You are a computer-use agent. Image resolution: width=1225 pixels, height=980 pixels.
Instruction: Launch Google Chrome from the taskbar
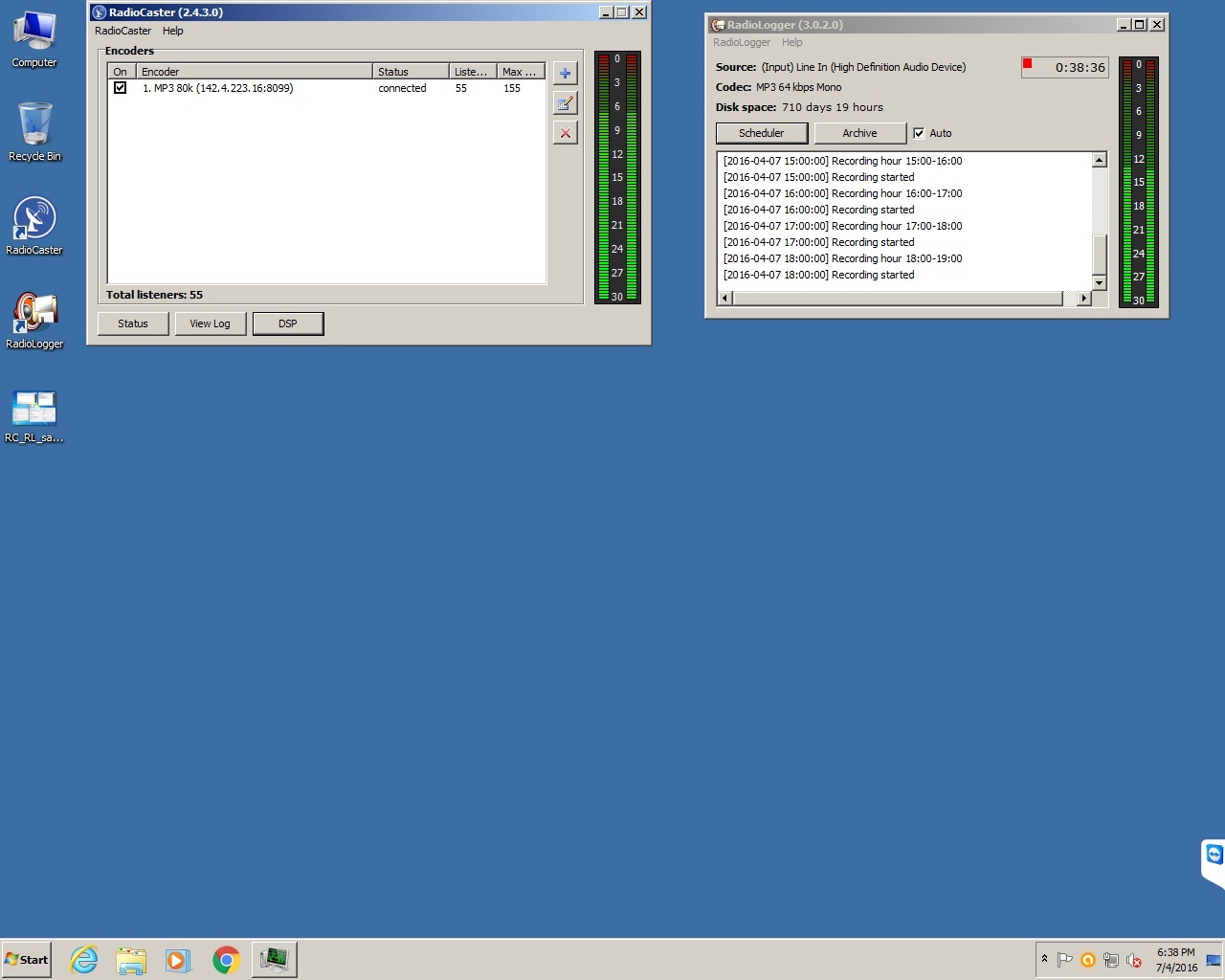pyautogui.click(x=226, y=959)
